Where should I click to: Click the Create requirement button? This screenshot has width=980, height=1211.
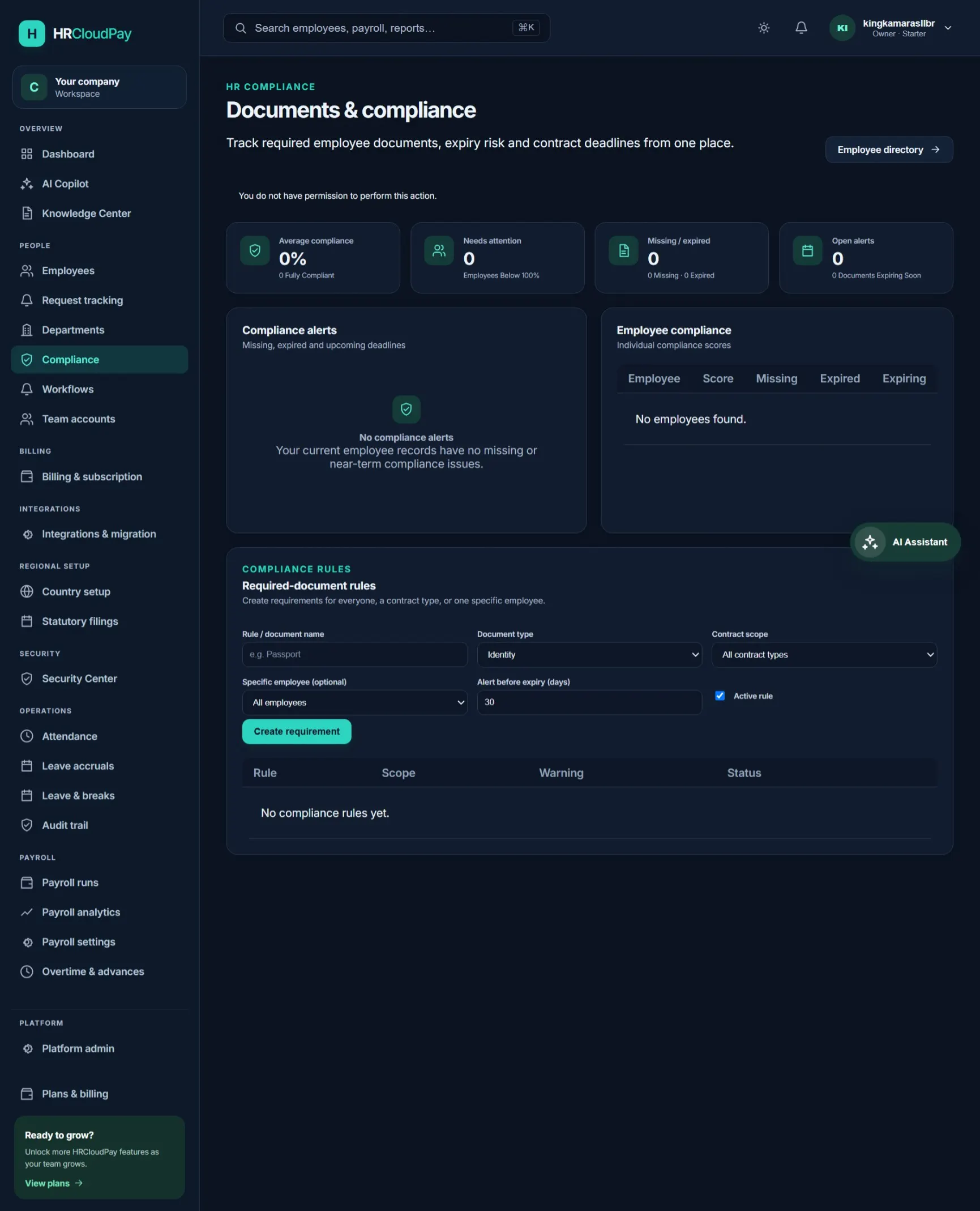click(x=297, y=732)
